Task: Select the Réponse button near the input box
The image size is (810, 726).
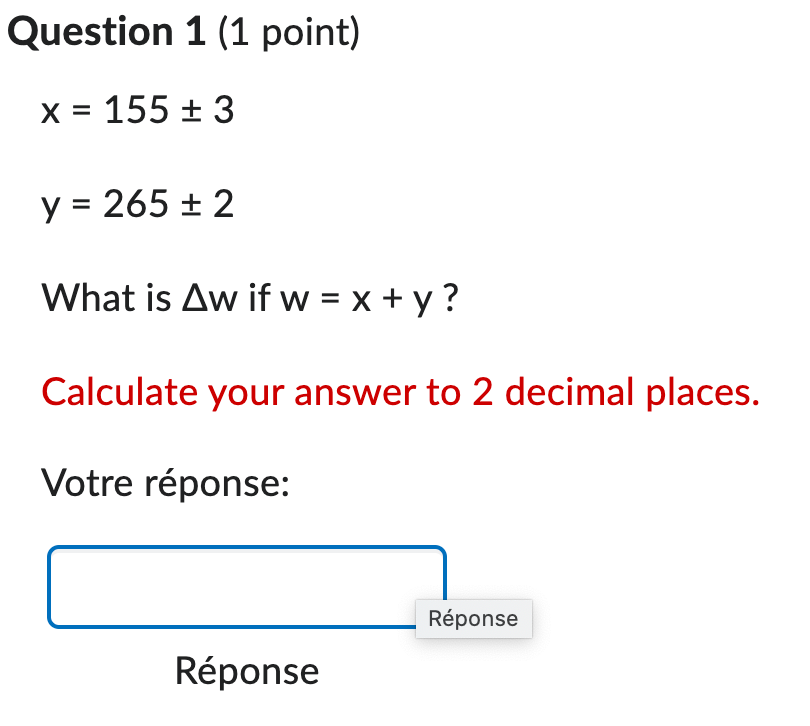Action: tap(474, 618)
